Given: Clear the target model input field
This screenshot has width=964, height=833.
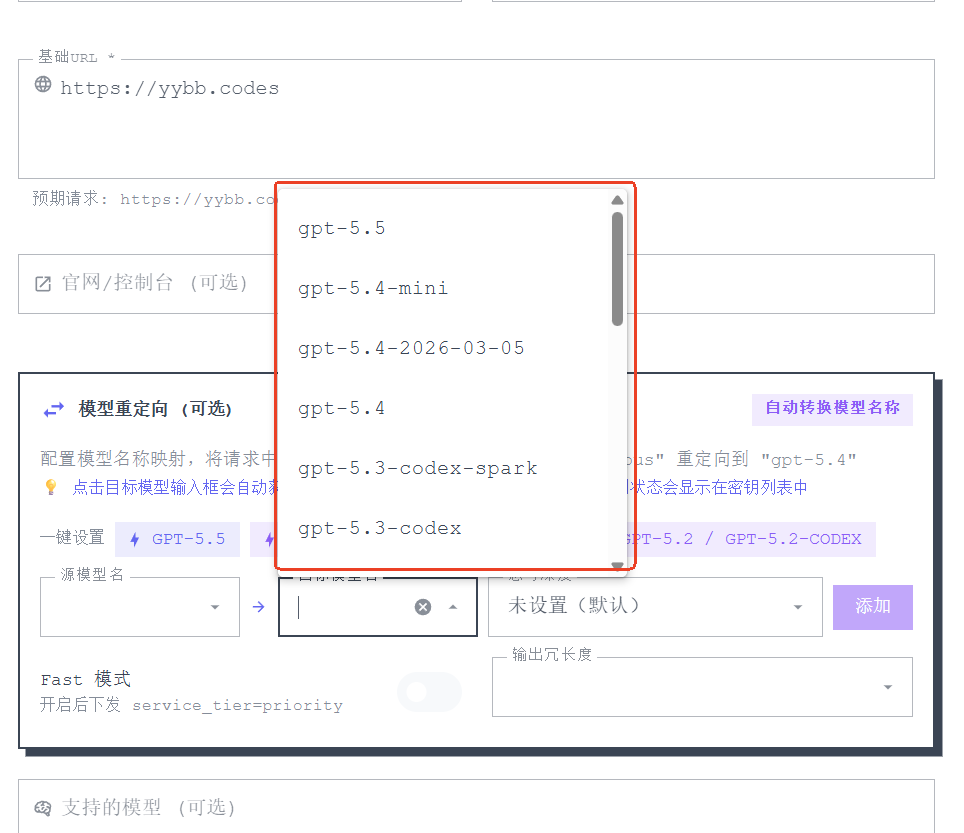Looking at the screenshot, I should pos(423,607).
